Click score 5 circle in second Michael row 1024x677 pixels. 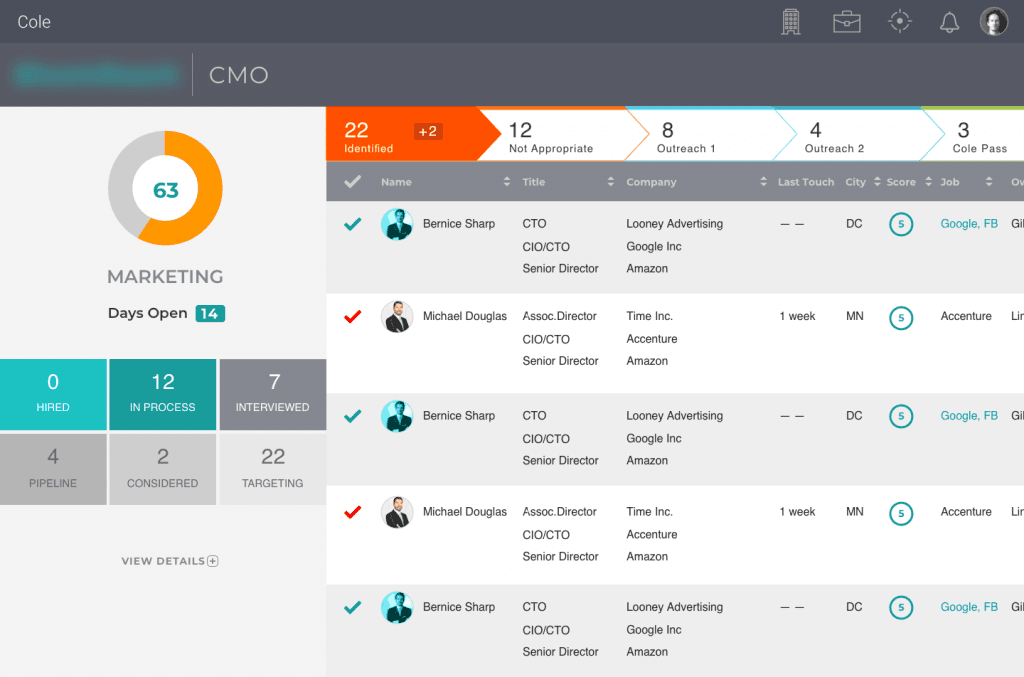coord(901,513)
